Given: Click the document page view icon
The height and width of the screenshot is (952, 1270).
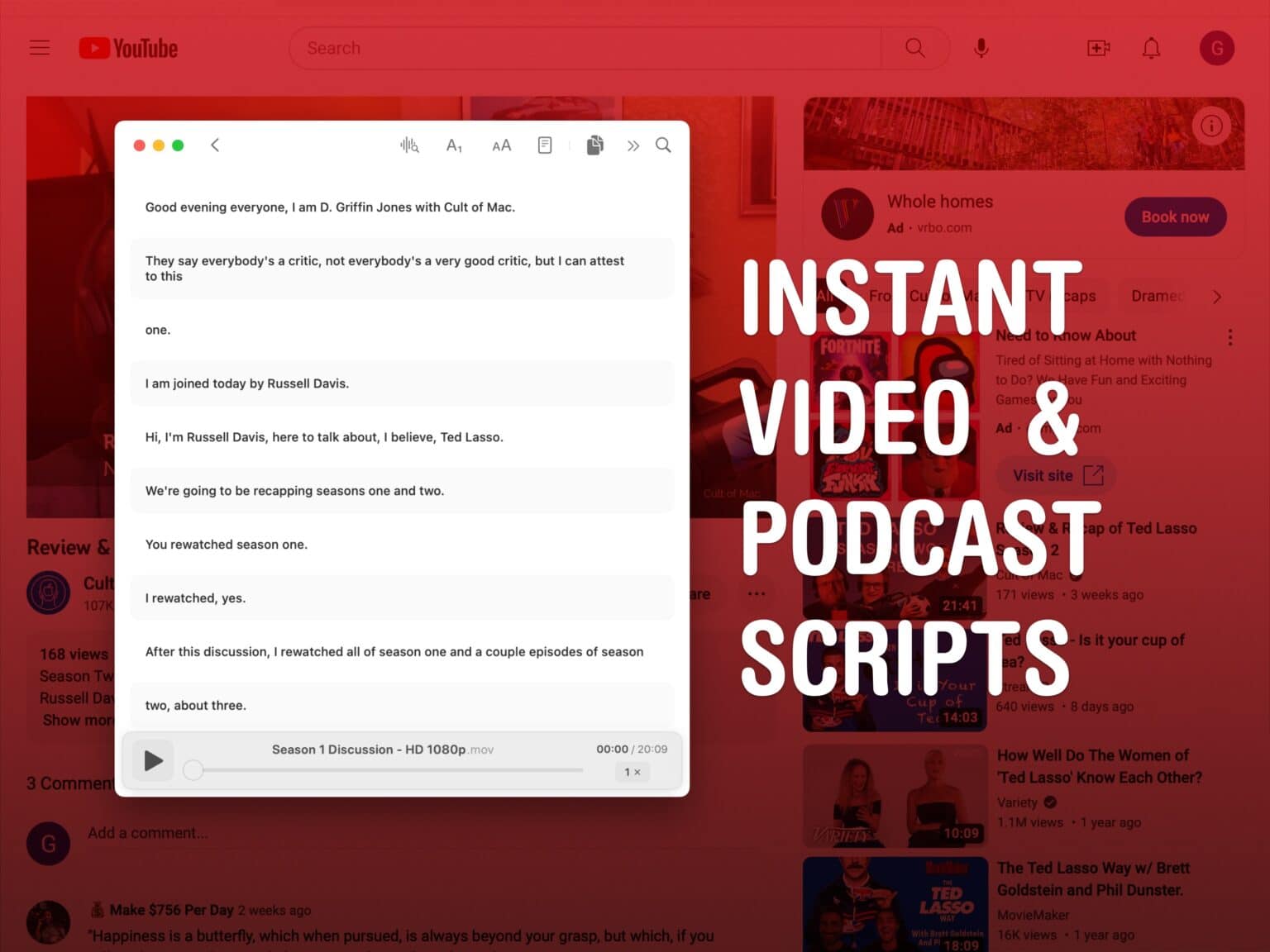Looking at the screenshot, I should (x=545, y=145).
